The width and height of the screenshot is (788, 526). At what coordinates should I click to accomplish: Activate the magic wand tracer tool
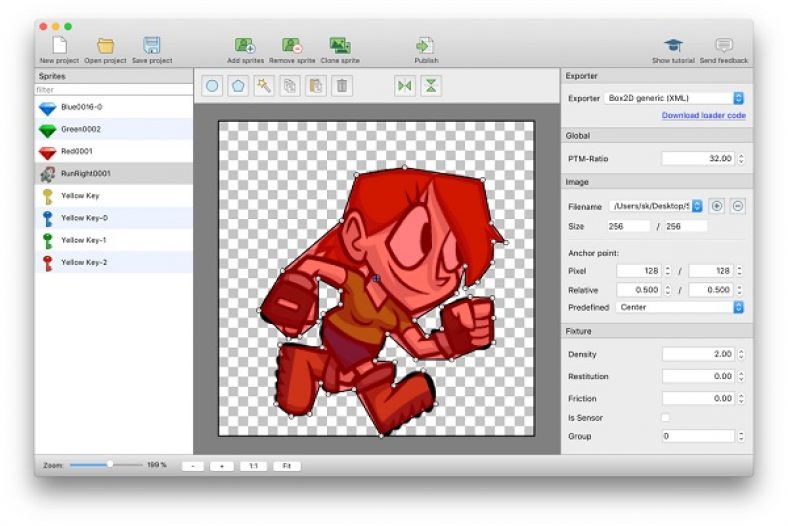pos(264,86)
